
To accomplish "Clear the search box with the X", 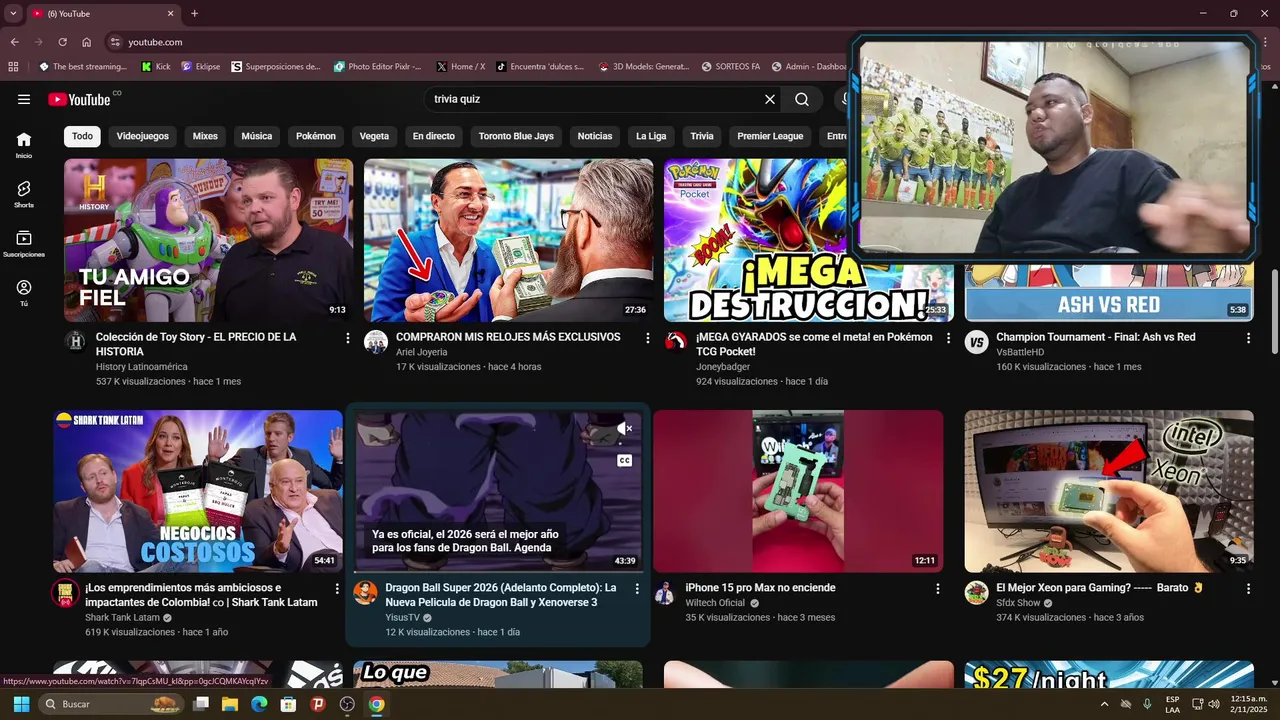I will click(770, 99).
